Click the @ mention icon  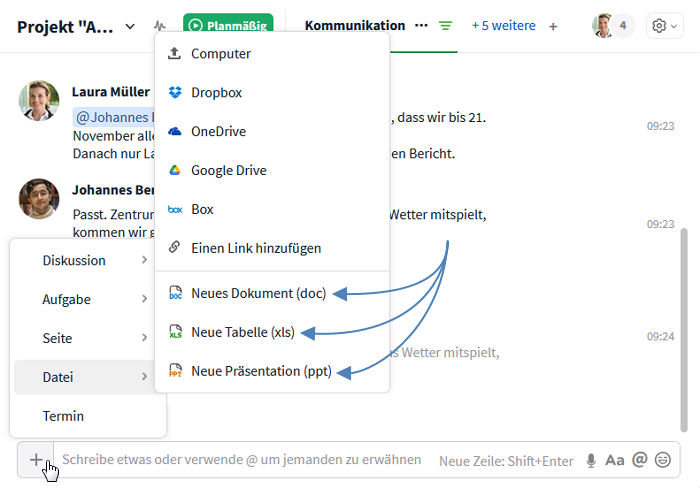click(639, 460)
